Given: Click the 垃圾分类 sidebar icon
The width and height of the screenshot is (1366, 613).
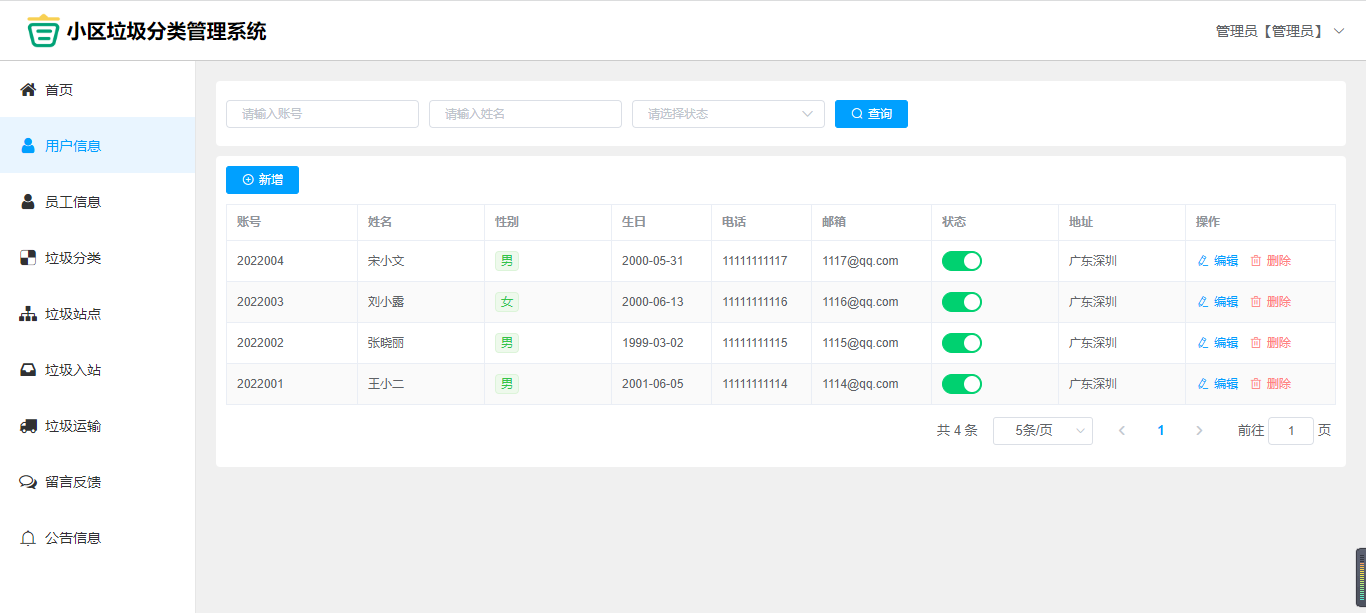Looking at the screenshot, I should 28,258.
